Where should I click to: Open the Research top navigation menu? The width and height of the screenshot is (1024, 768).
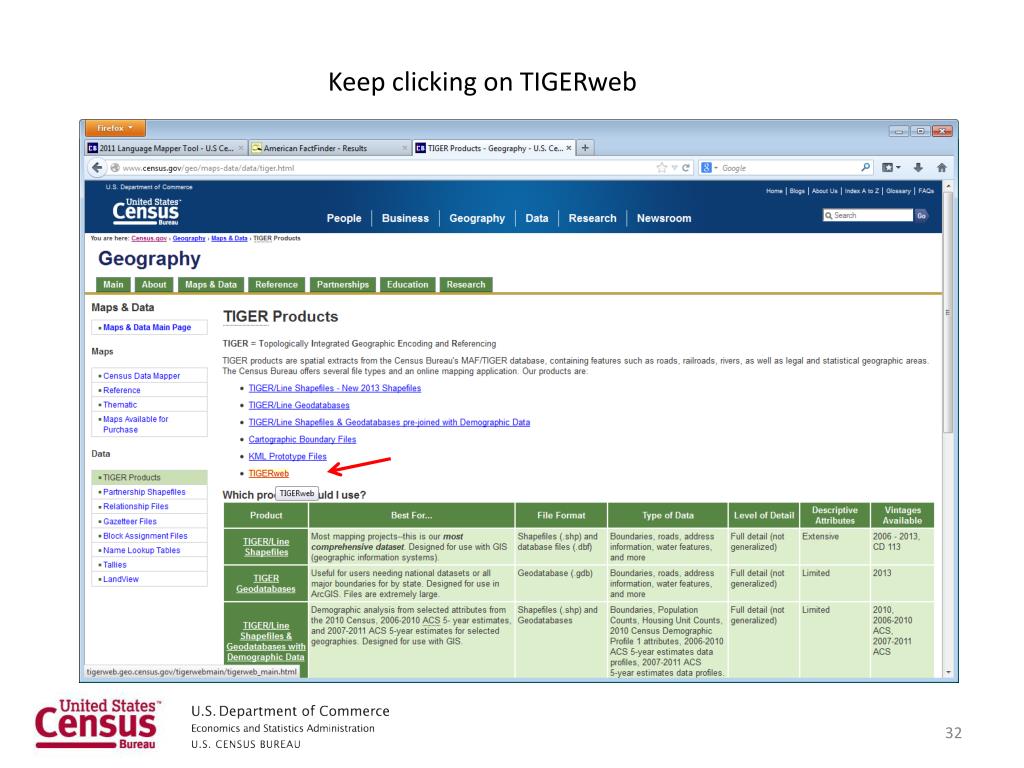(x=592, y=218)
